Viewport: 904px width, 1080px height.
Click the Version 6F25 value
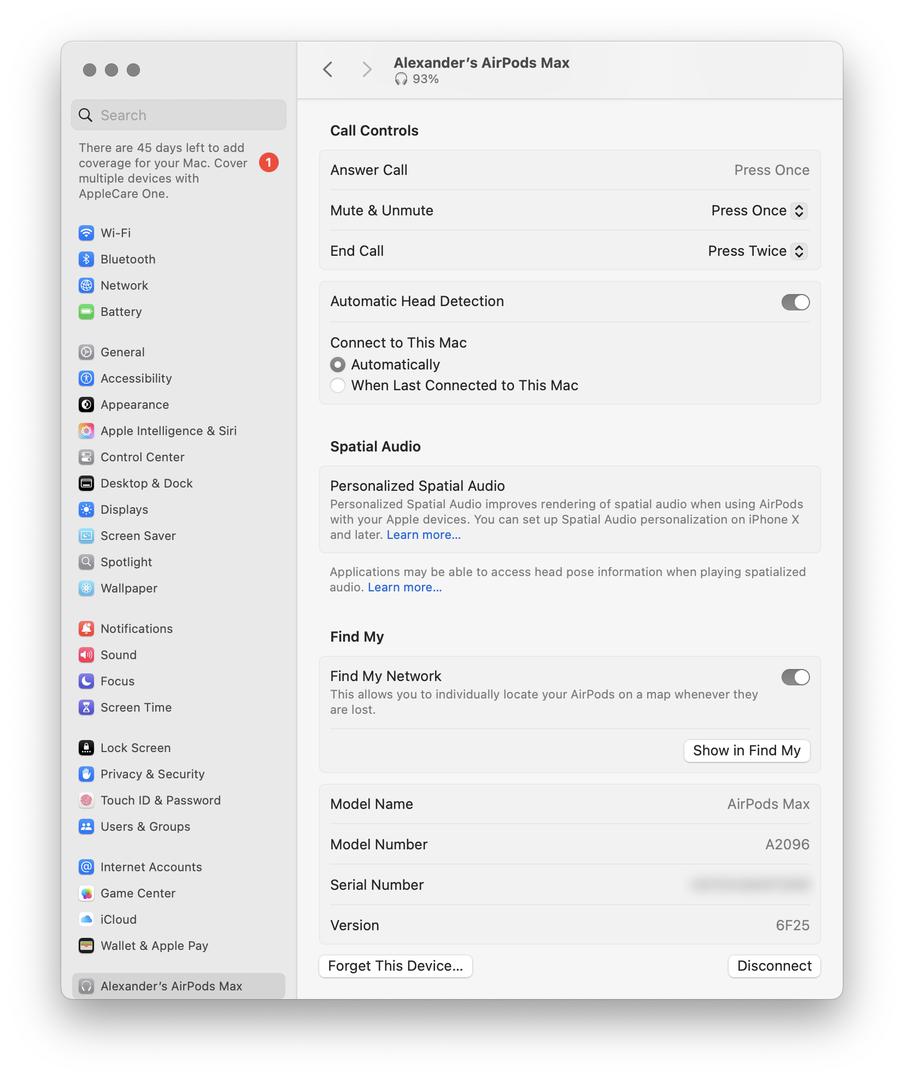click(x=792, y=925)
